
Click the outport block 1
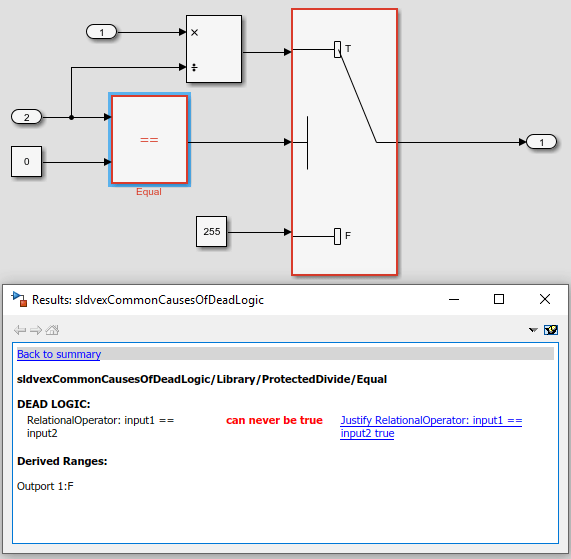542,142
